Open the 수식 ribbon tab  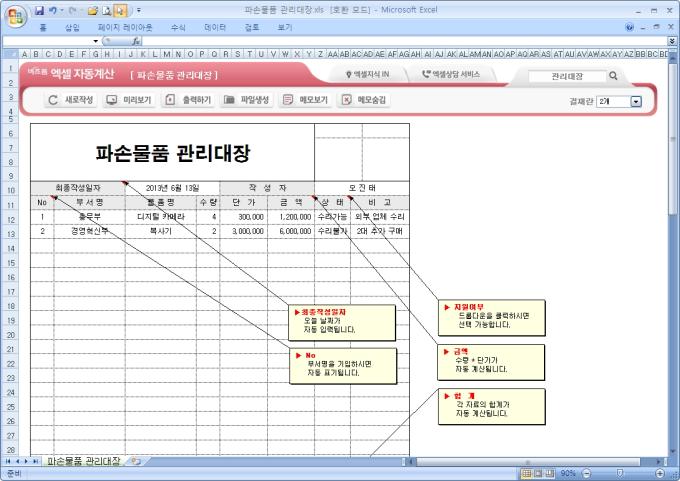[178, 28]
